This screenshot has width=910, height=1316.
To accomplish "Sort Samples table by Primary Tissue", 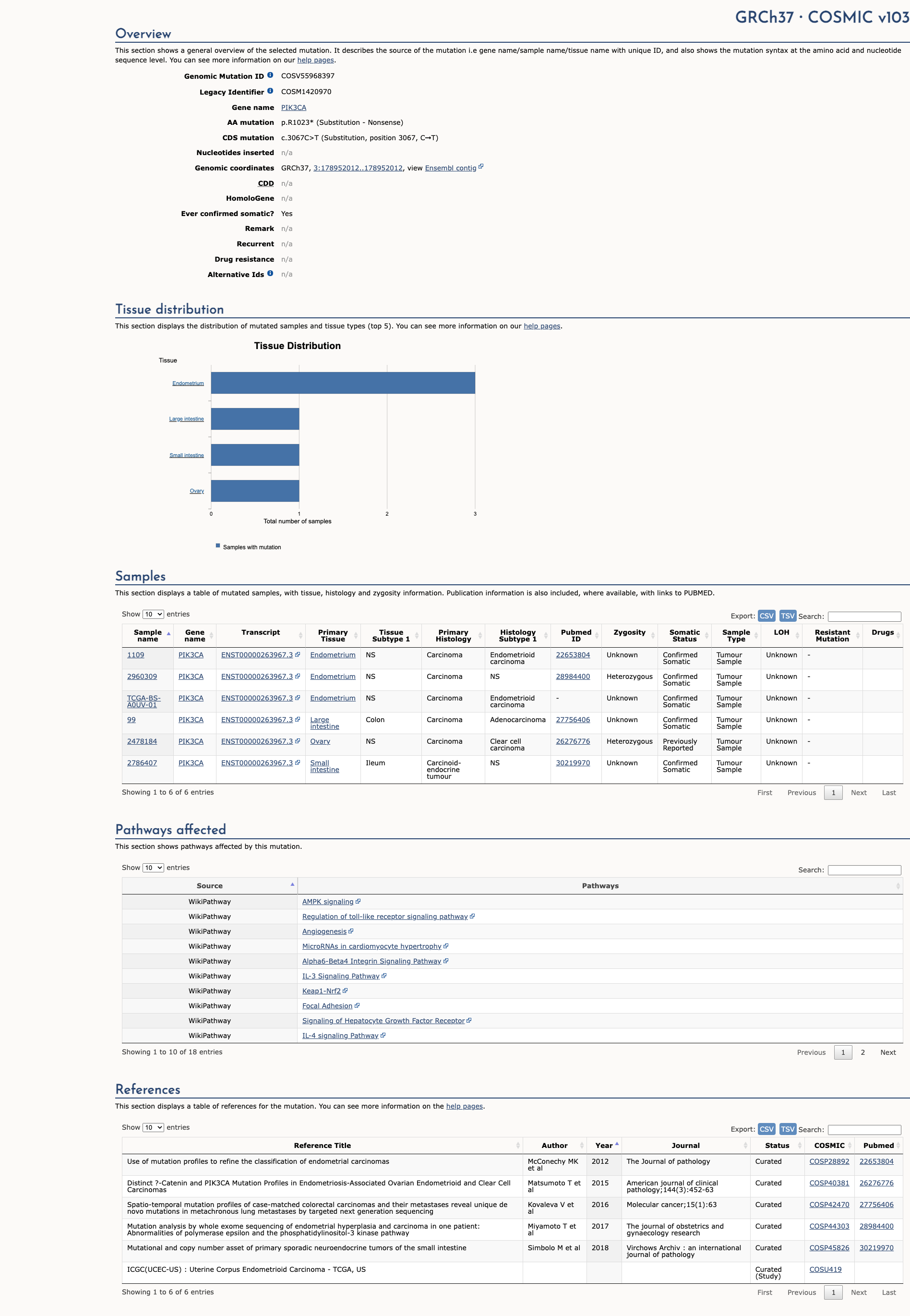I will [x=333, y=636].
